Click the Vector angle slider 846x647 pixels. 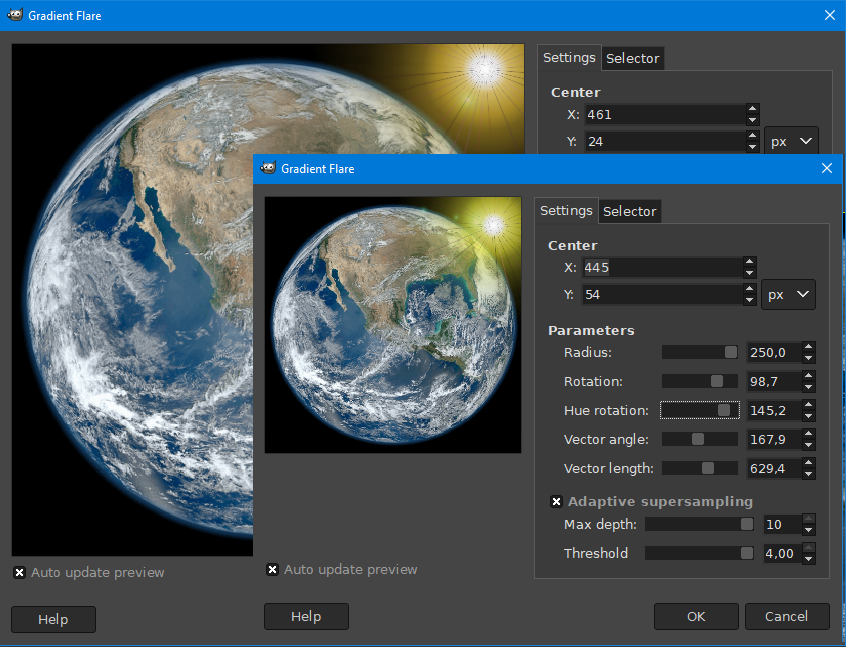700,439
